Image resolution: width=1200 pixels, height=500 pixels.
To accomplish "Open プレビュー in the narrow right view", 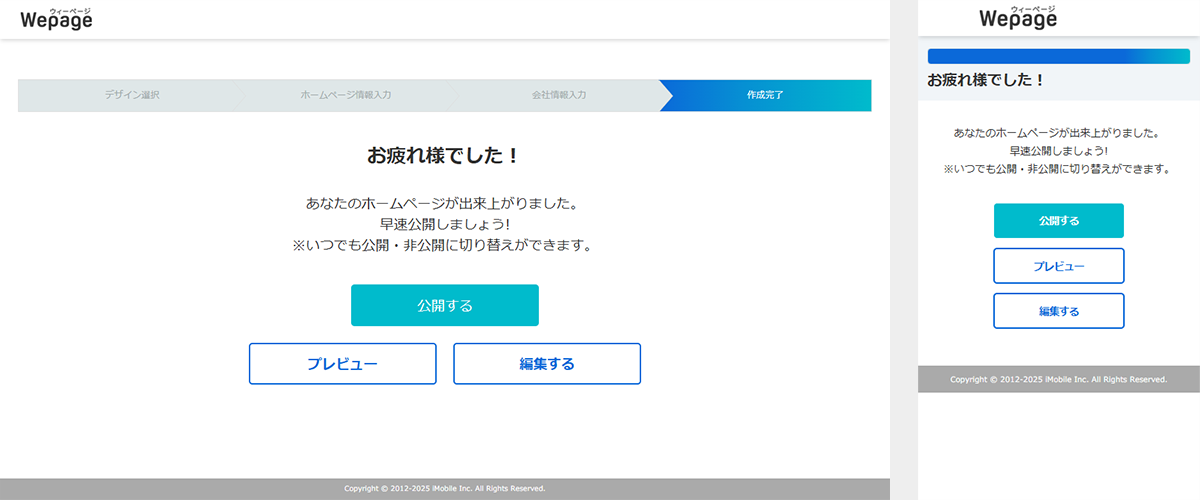I will [1058, 266].
